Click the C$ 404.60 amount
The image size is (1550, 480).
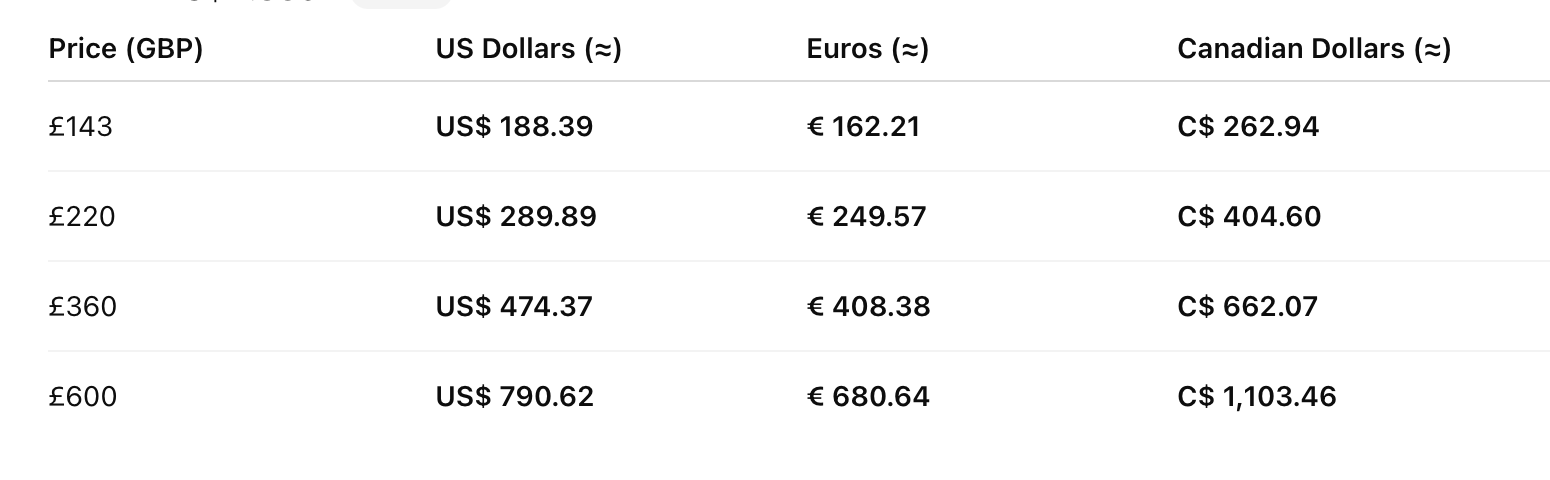click(x=1249, y=217)
